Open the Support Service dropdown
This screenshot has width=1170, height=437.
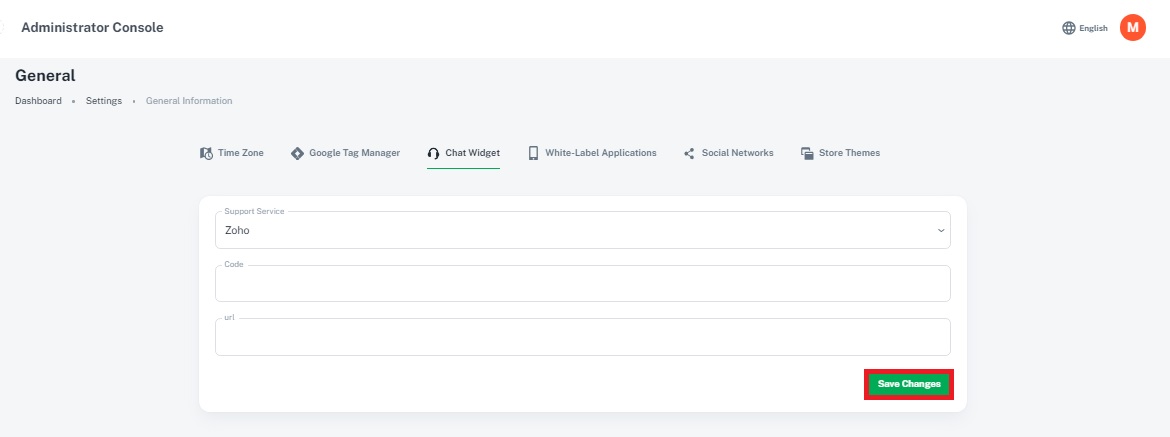582,230
